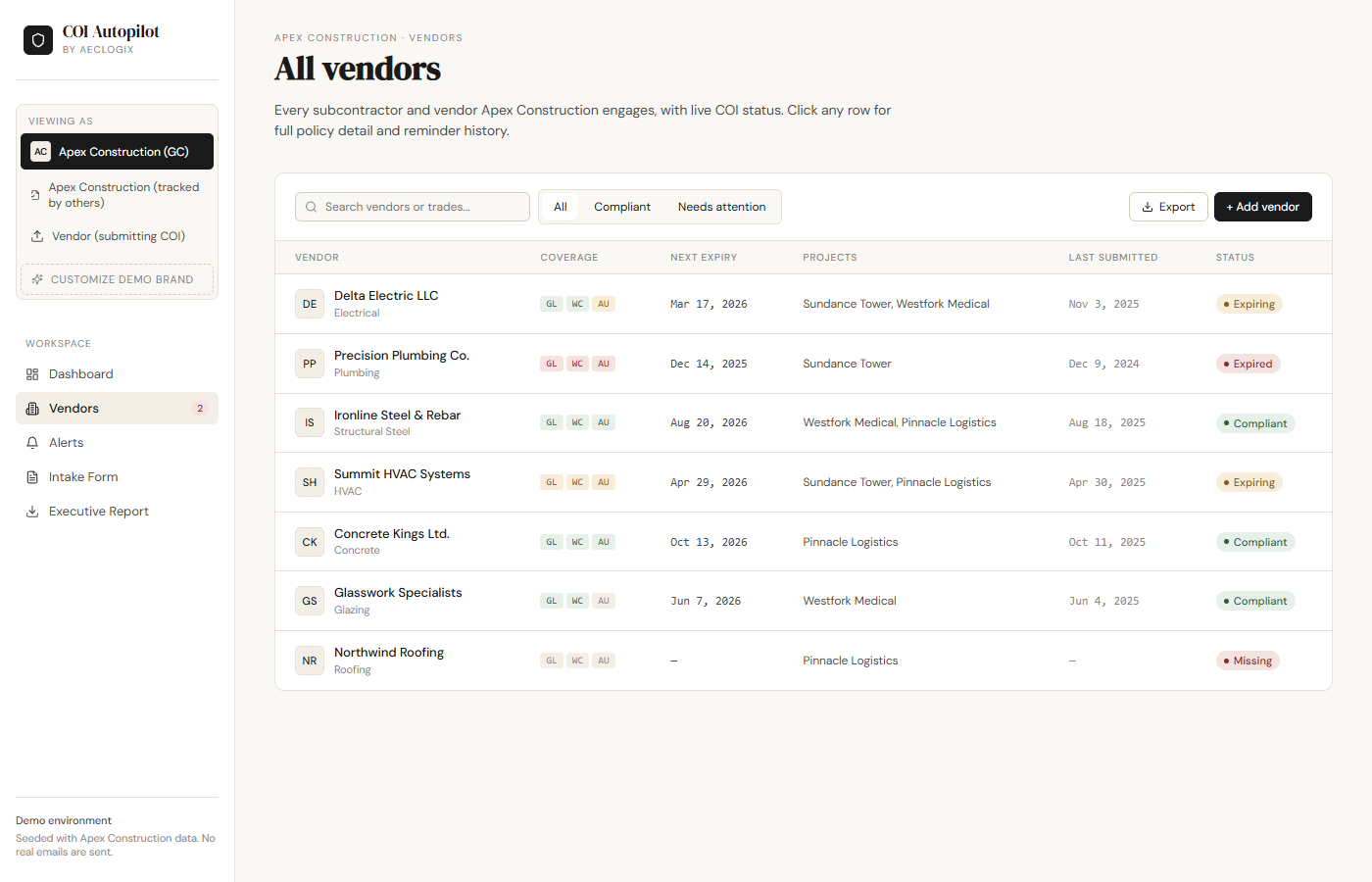The height and width of the screenshot is (882, 1372).
Task: Switch to the Compliant filter tab
Action: (x=621, y=207)
